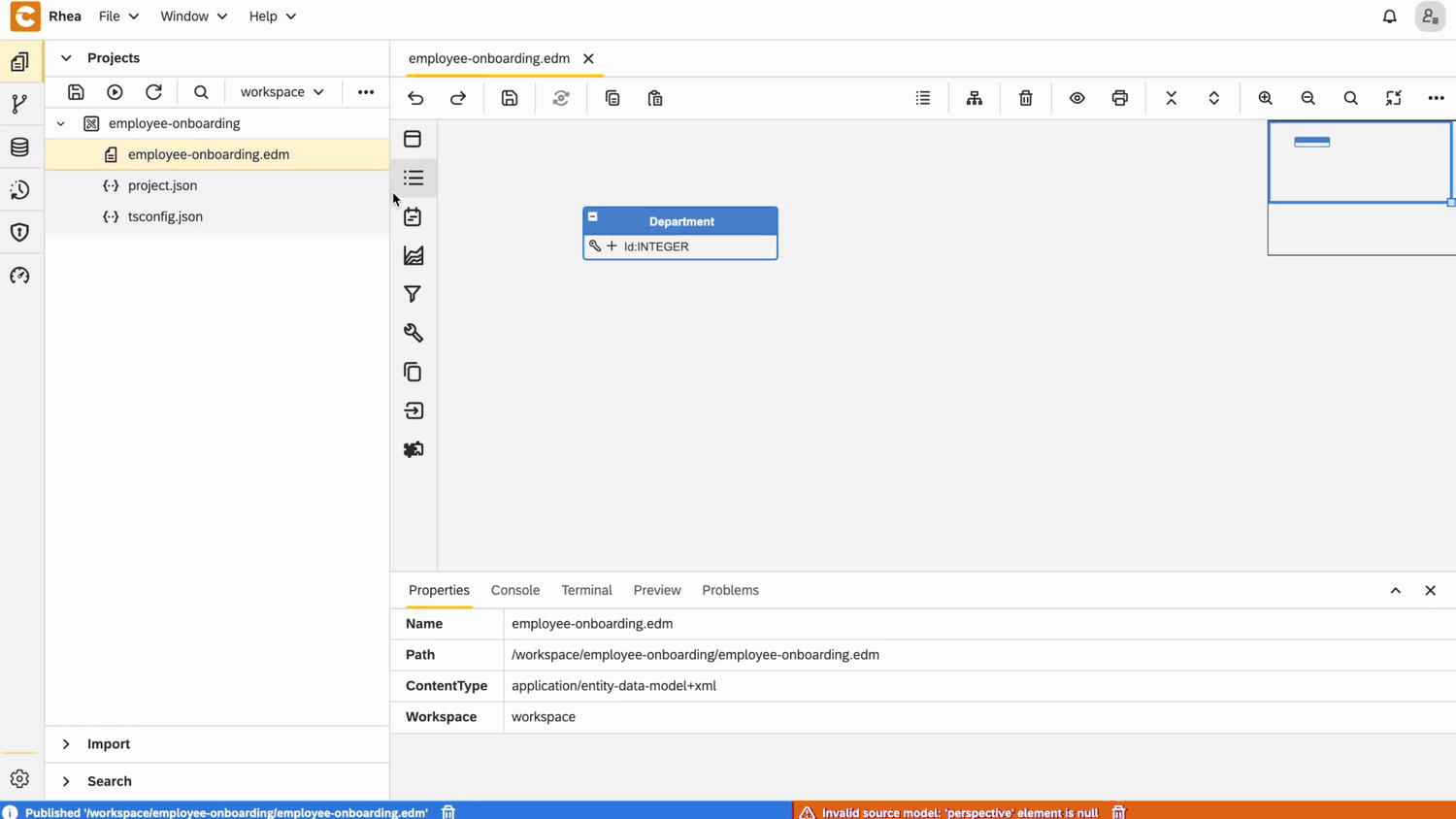The height and width of the screenshot is (819, 1456).
Task: Apply auto-layout using the hierarchy toolbar icon
Action: pyautogui.click(x=974, y=98)
